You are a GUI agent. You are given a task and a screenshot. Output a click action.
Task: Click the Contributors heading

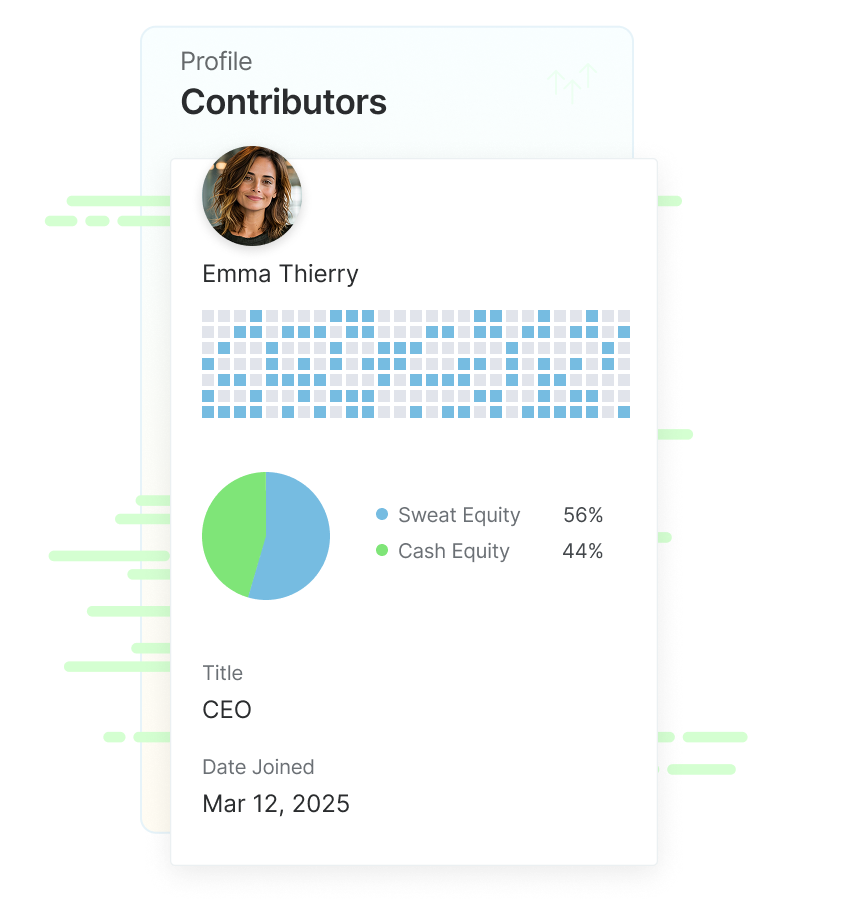coord(283,102)
